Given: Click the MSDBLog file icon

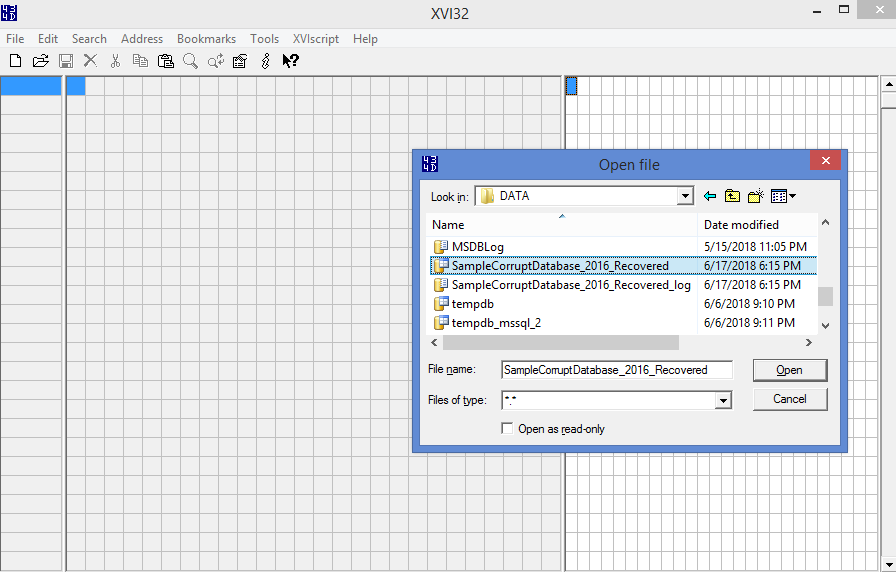Looking at the screenshot, I should pyautogui.click(x=441, y=247).
